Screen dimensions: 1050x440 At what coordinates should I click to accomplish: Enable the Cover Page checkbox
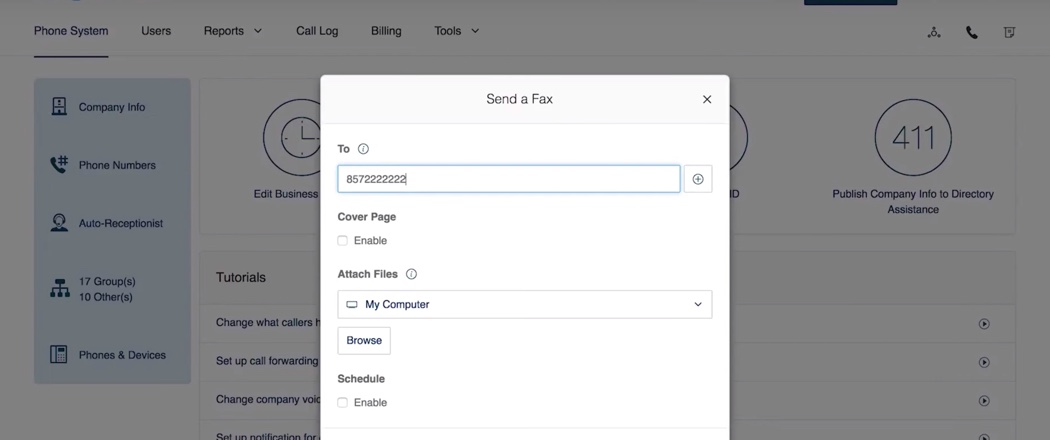[x=343, y=241]
